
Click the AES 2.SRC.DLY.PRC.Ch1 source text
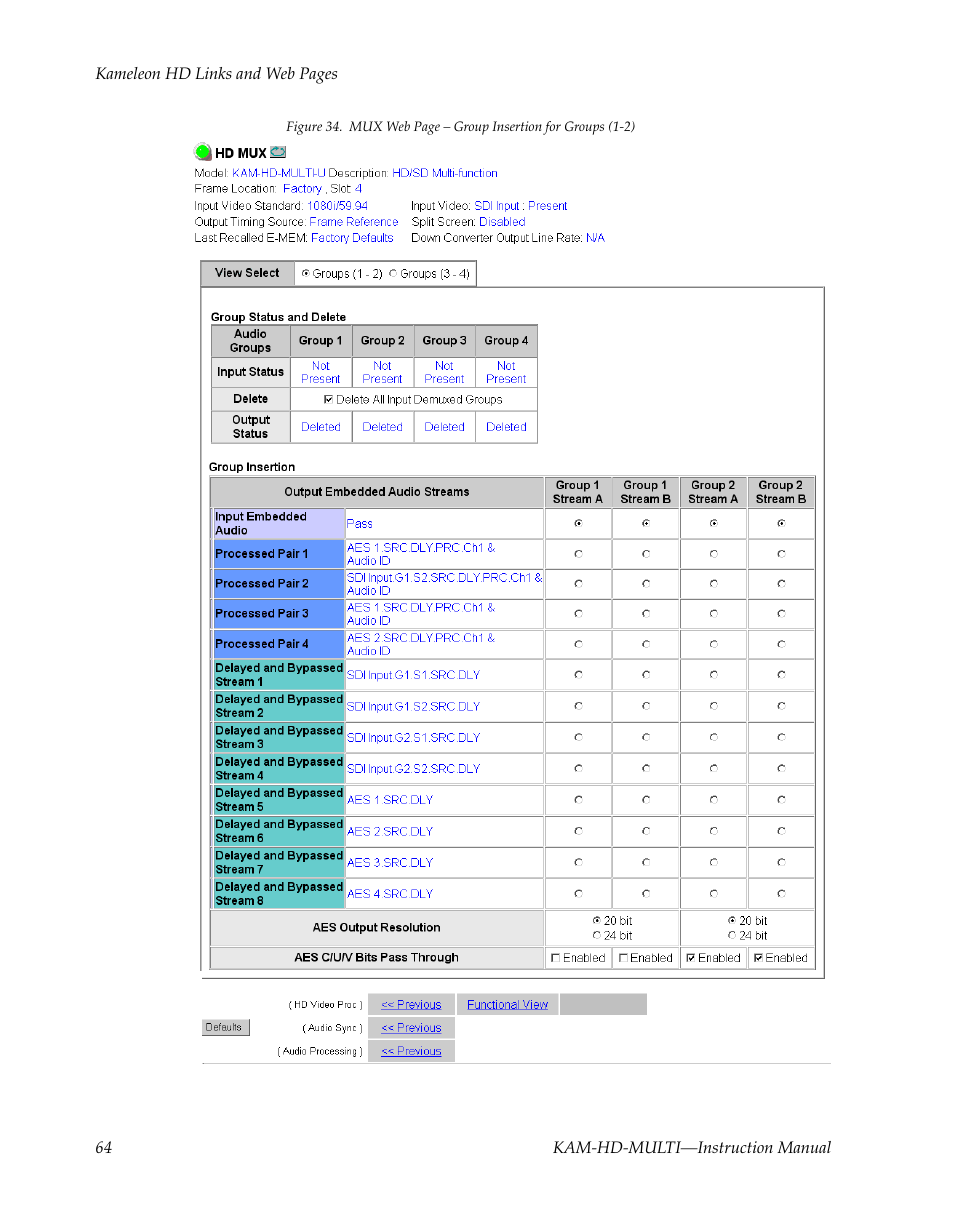(x=420, y=644)
